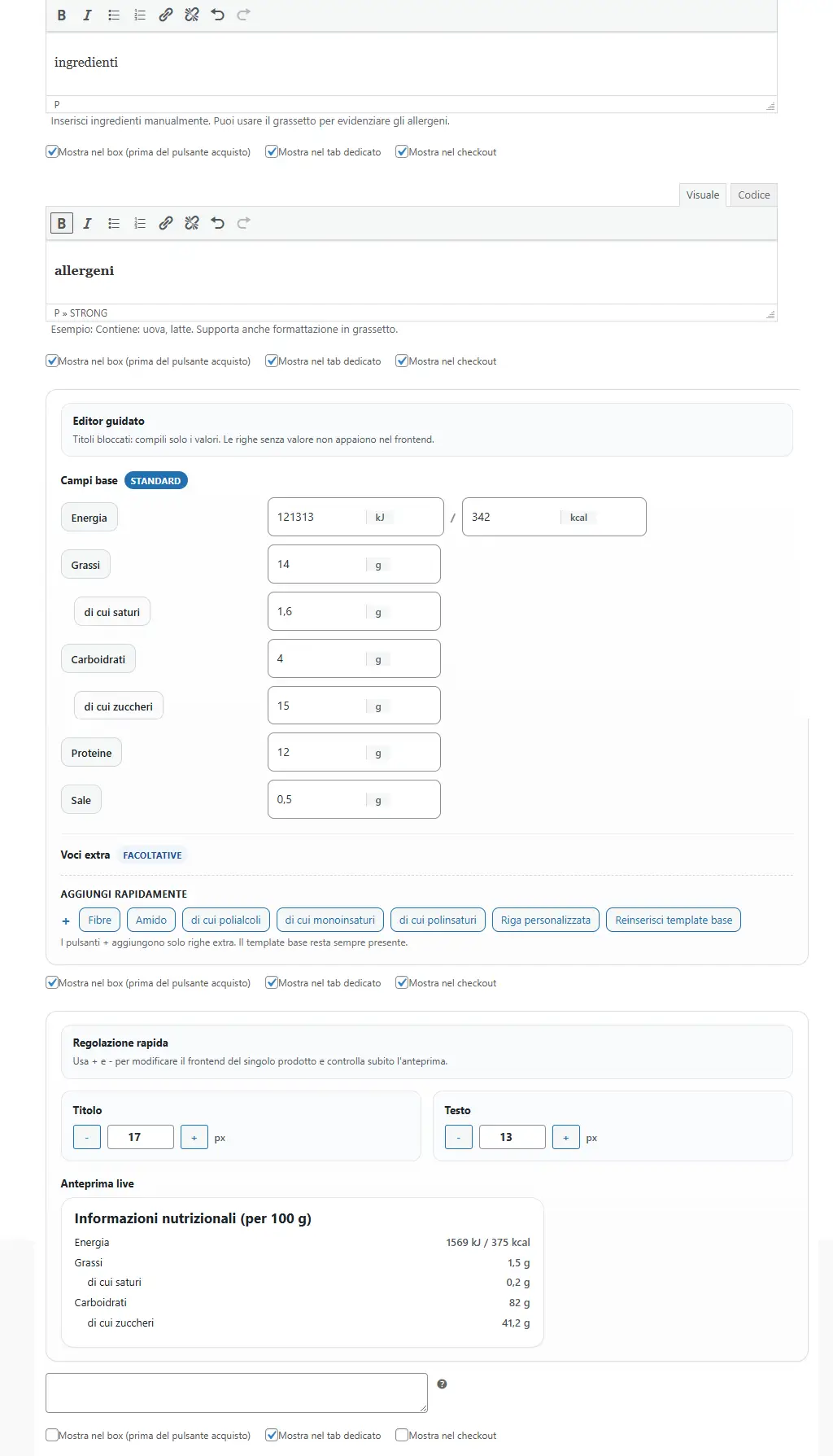The height and width of the screenshot is (1456, 833).
Task: Uncheck 'Mostra nel tab dedicato' under the allergeni editor
Action: pyautogui.click(x=272, y=361)
